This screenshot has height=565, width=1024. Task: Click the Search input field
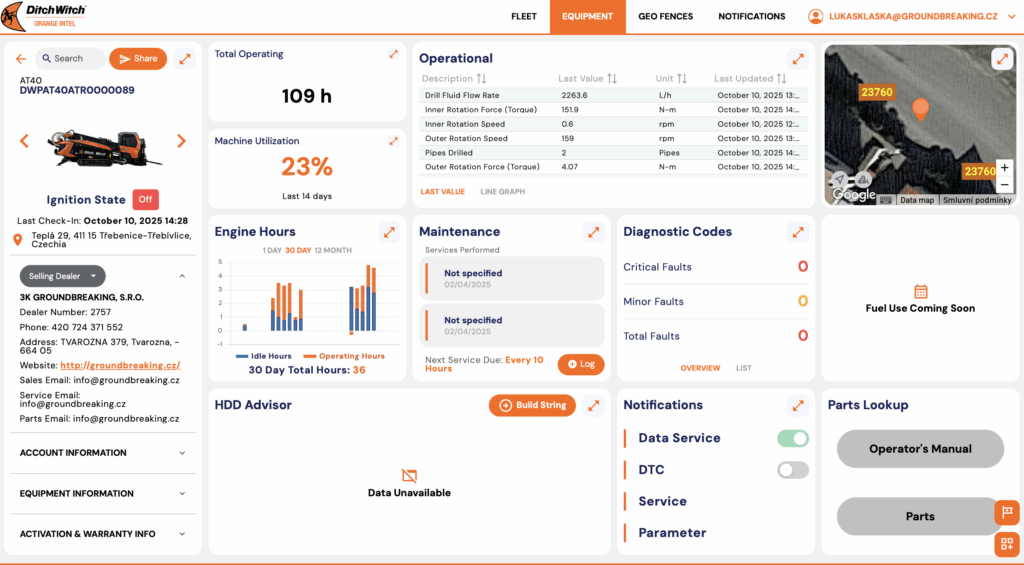click(x=70, y=59)
